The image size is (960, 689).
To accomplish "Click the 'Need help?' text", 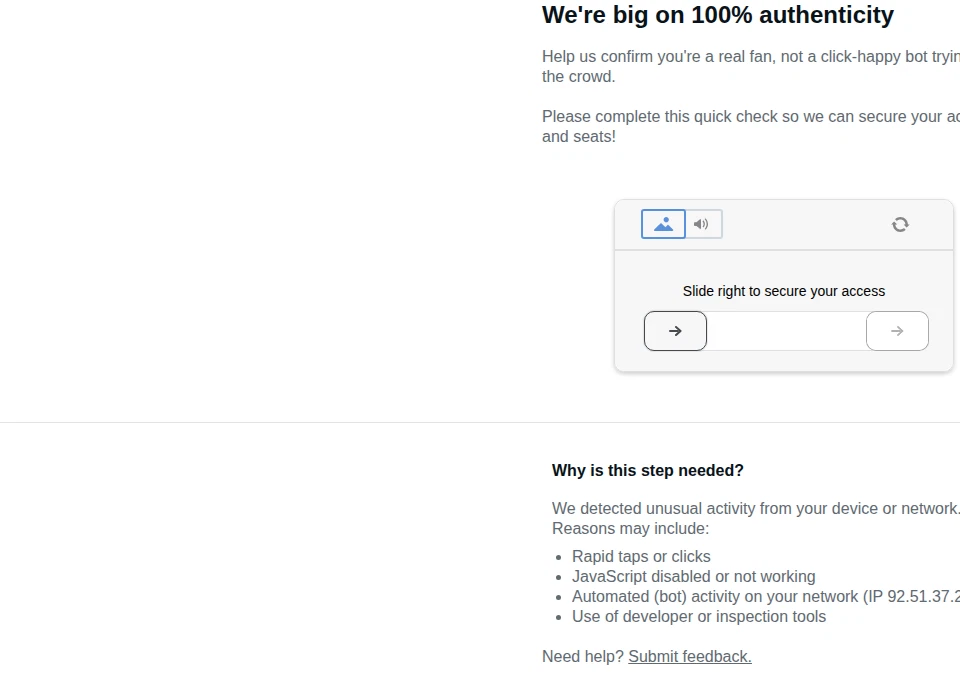I will tap(583, 657).
